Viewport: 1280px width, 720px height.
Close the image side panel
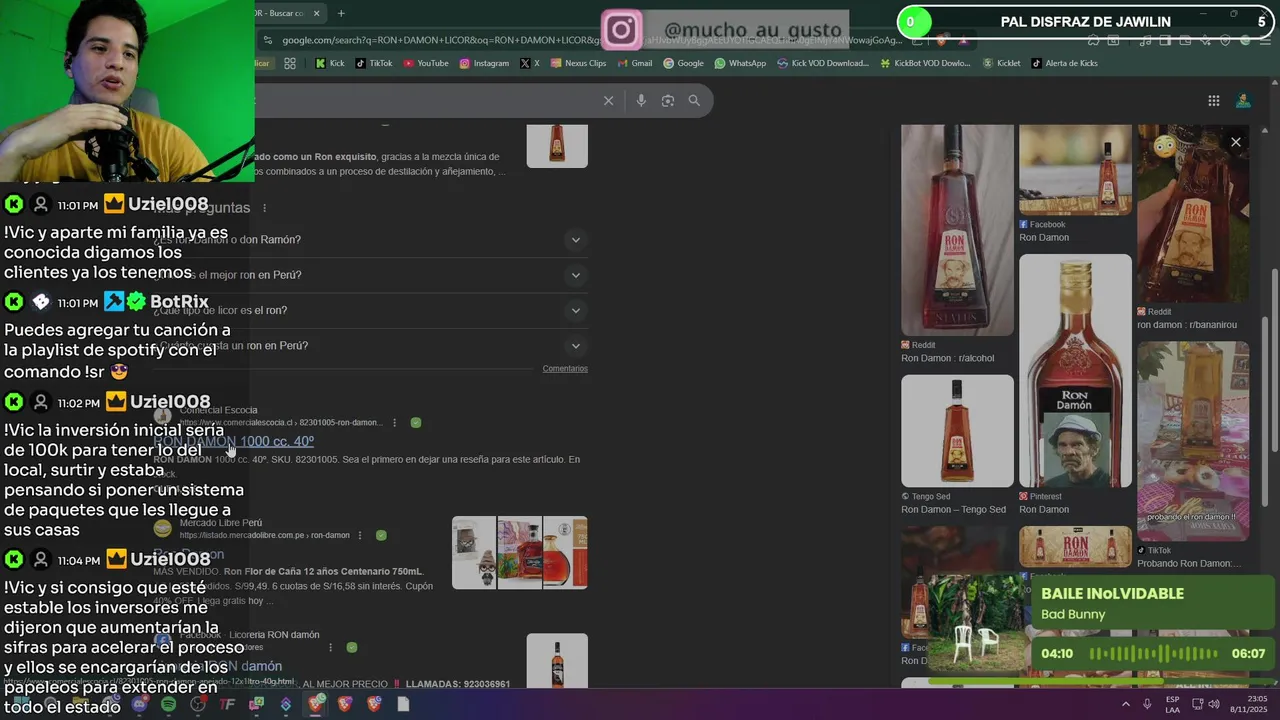pos(1236,142)
